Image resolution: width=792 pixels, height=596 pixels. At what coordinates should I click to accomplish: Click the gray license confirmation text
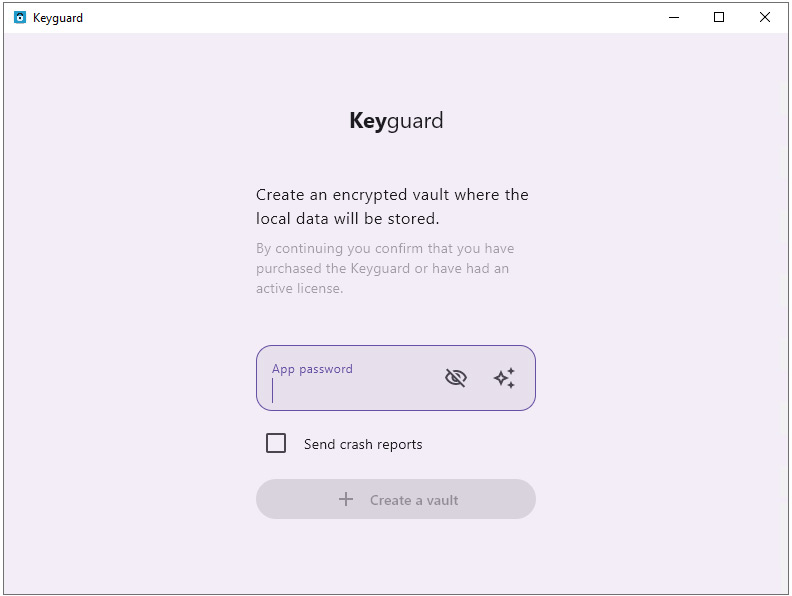(385, 268)
